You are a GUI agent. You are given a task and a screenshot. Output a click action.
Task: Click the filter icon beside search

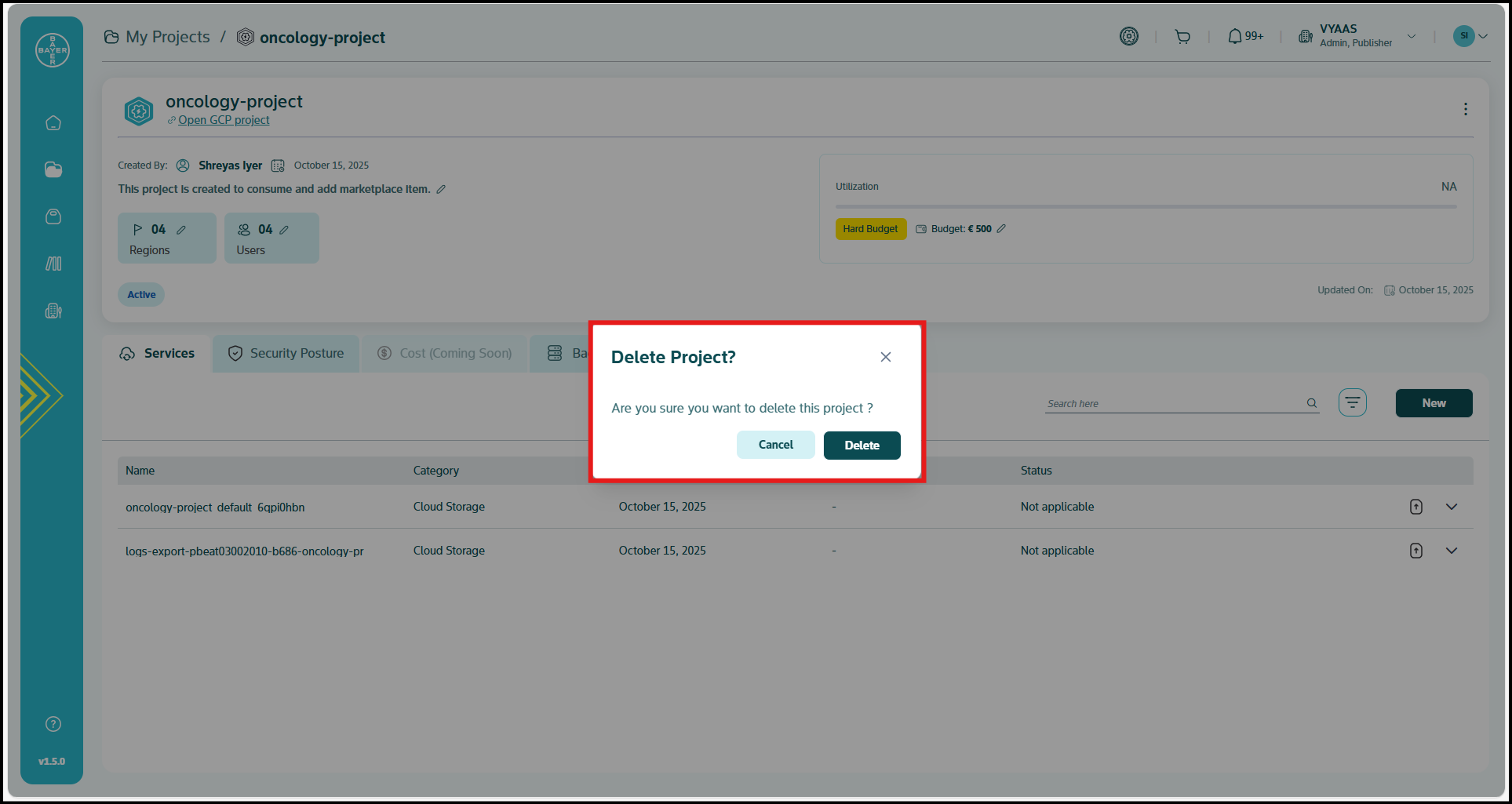(1352, 403)
